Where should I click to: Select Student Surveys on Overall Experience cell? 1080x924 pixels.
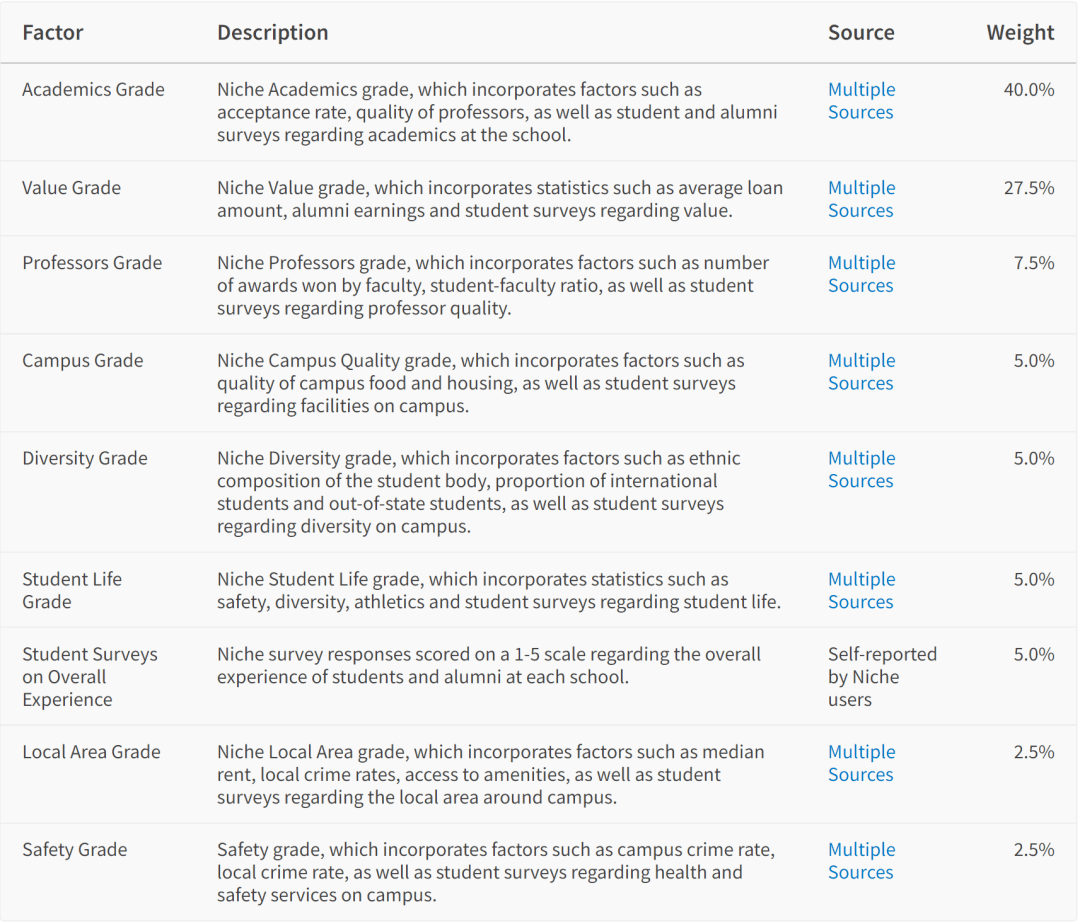coord(90,677)
